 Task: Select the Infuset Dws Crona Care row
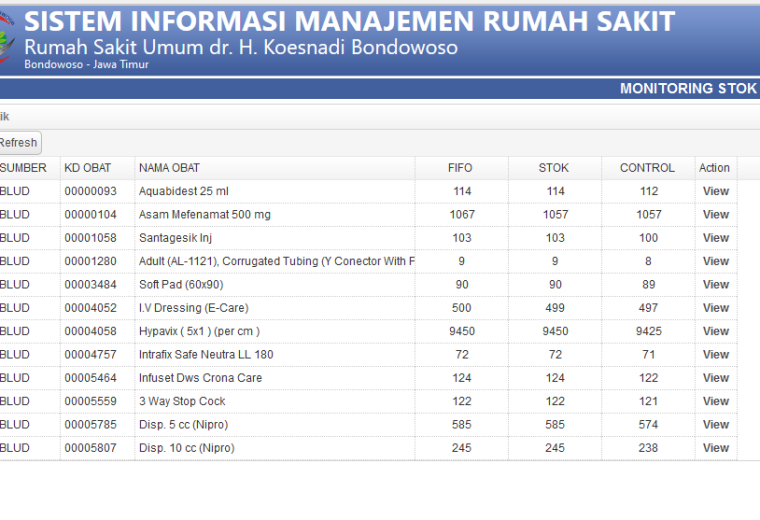point(368,378)
